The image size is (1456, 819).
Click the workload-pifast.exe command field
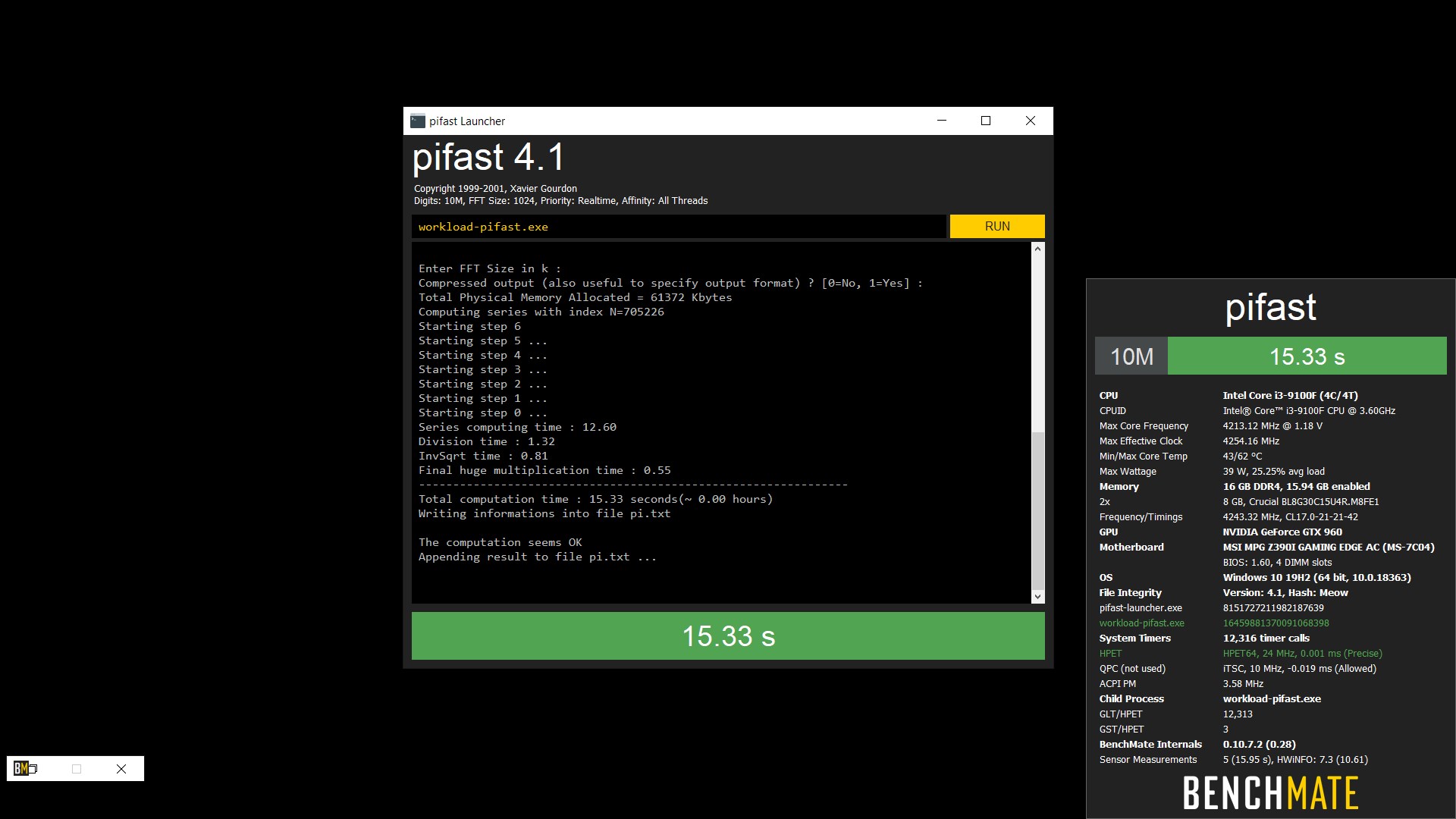coord(679,227)
